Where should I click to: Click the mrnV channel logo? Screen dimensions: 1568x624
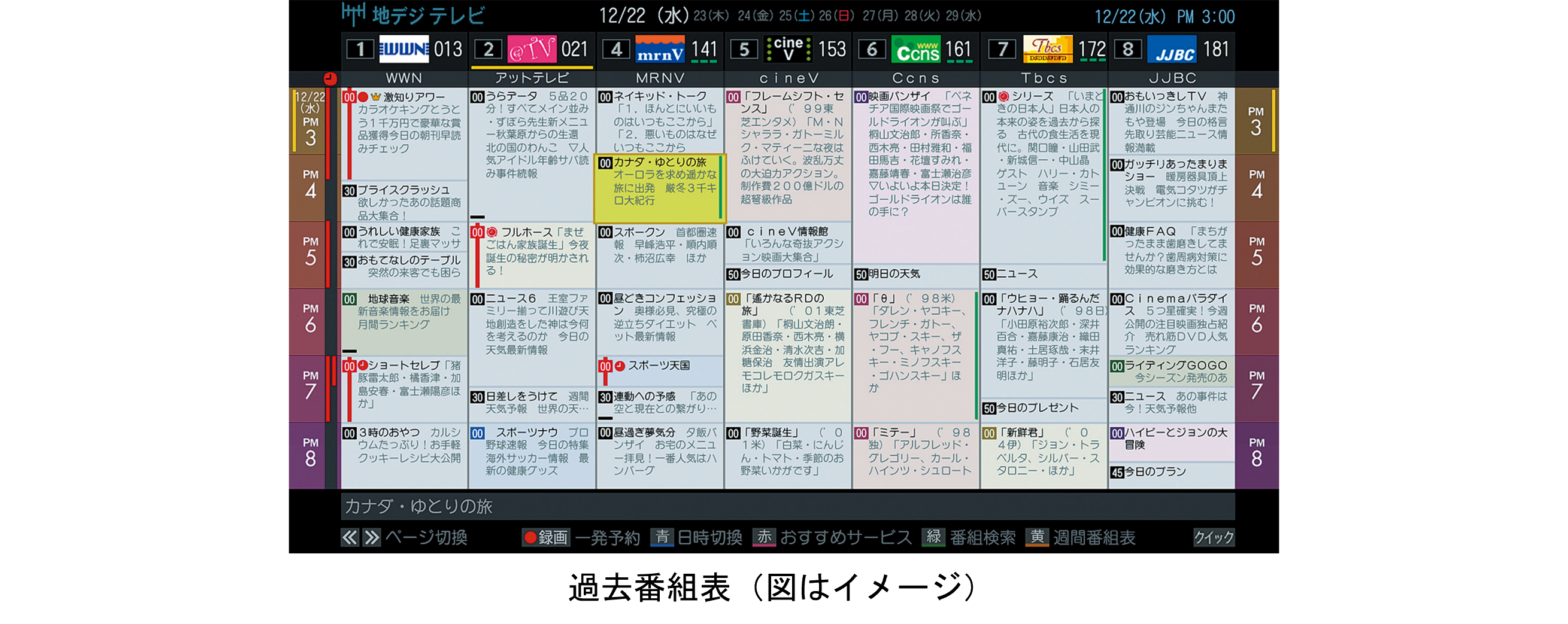(660, 50)
